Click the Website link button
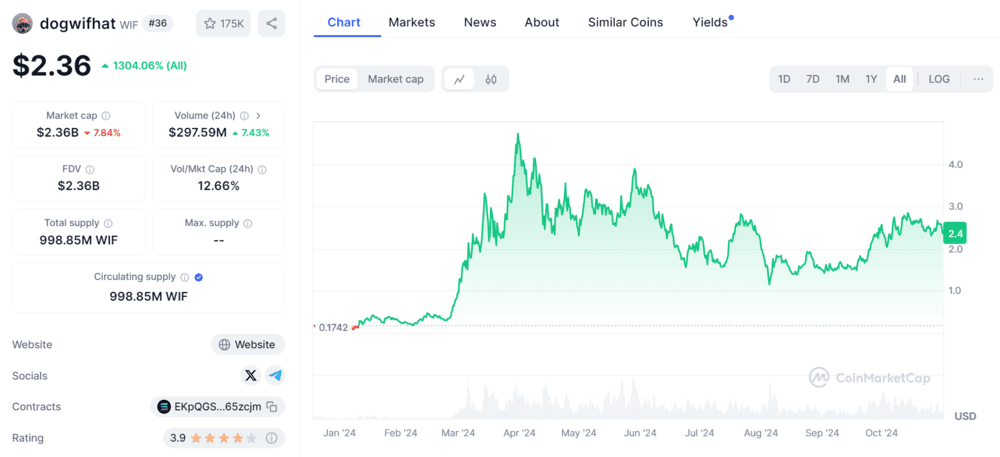This screenshot has width=1000, height=457. (x=247, y=344)
